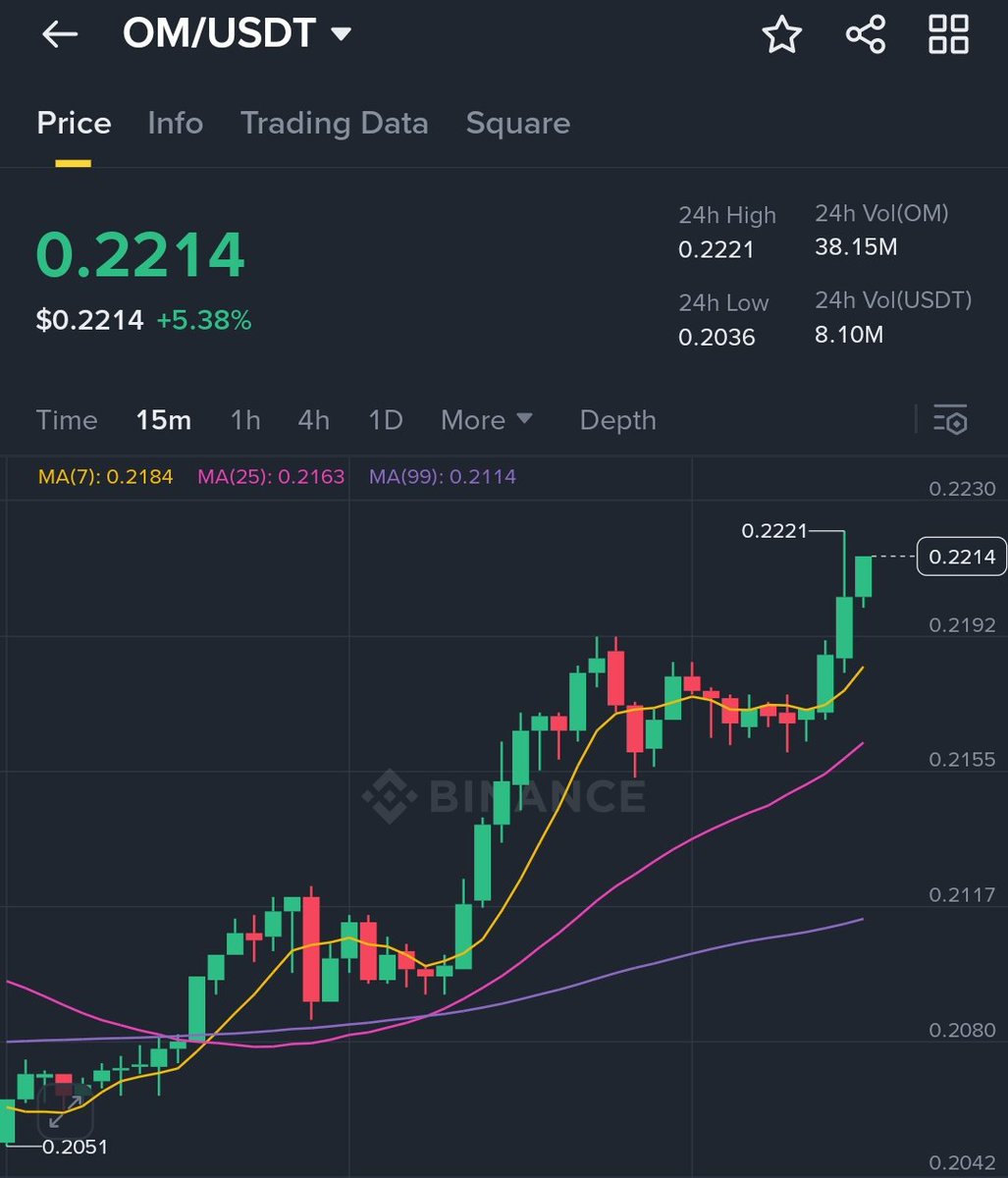The image size is (1008, 1178).
Task: Select the 1D interval
Action: [386, 420]
